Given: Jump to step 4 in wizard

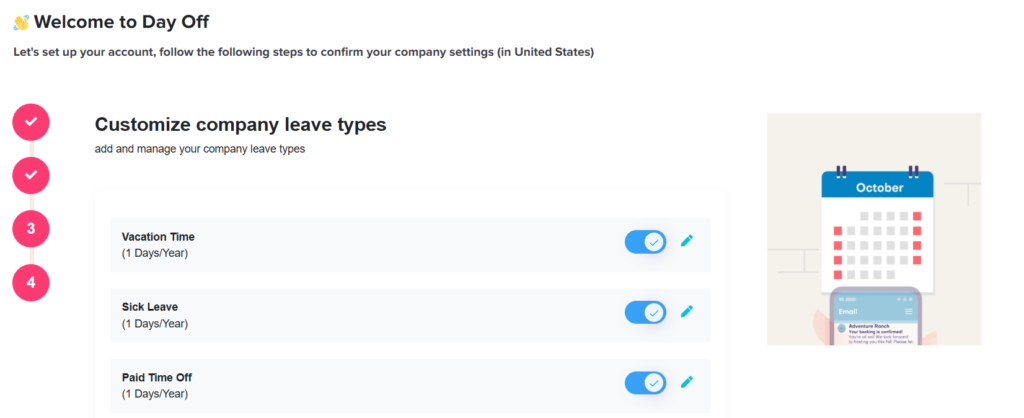Looking at the screenshot, I should point(31,282).
